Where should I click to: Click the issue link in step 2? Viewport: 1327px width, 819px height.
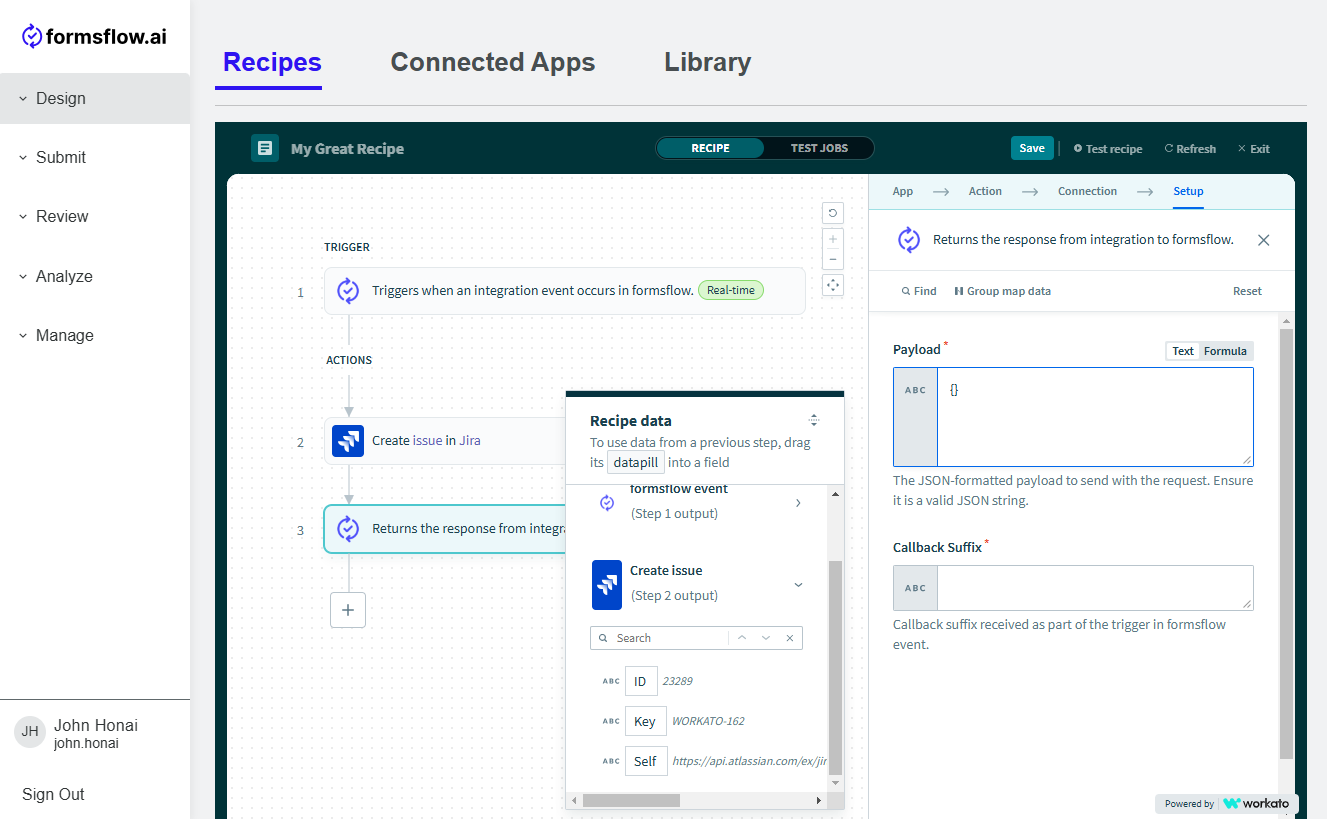427,441
